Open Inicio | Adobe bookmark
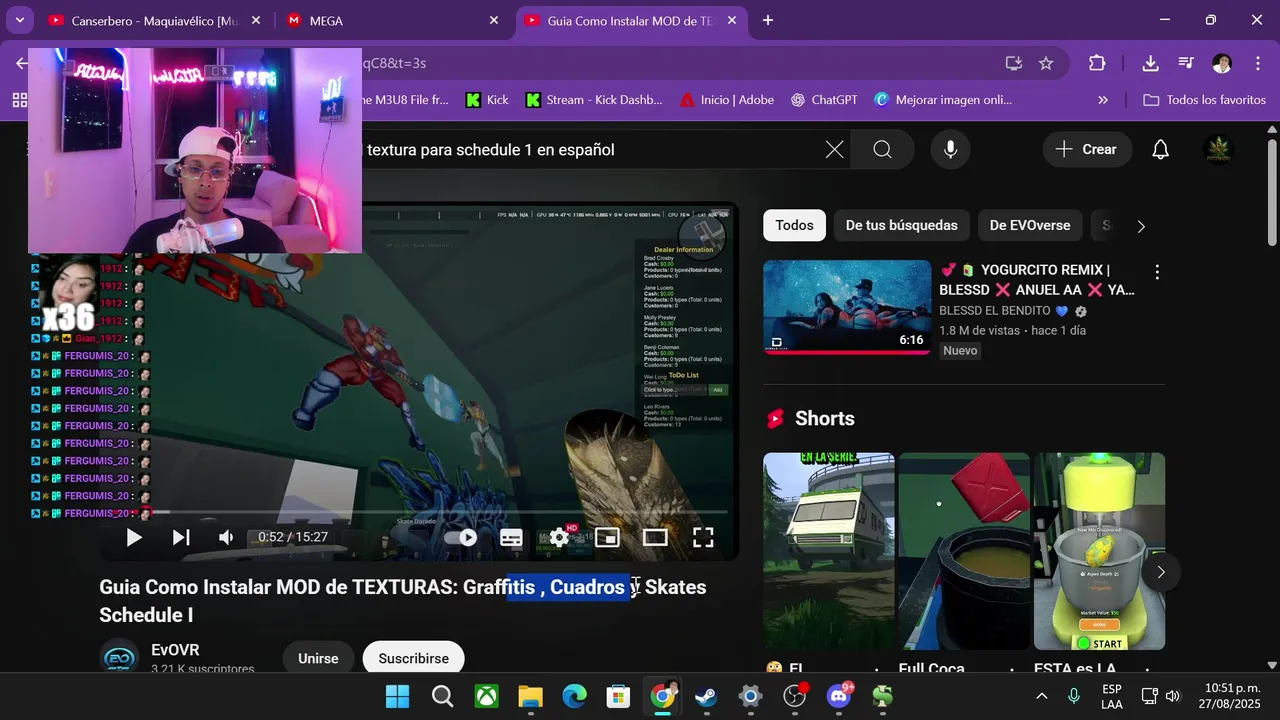This screenshot has width=1280, height=720. [x=727, y=100]
